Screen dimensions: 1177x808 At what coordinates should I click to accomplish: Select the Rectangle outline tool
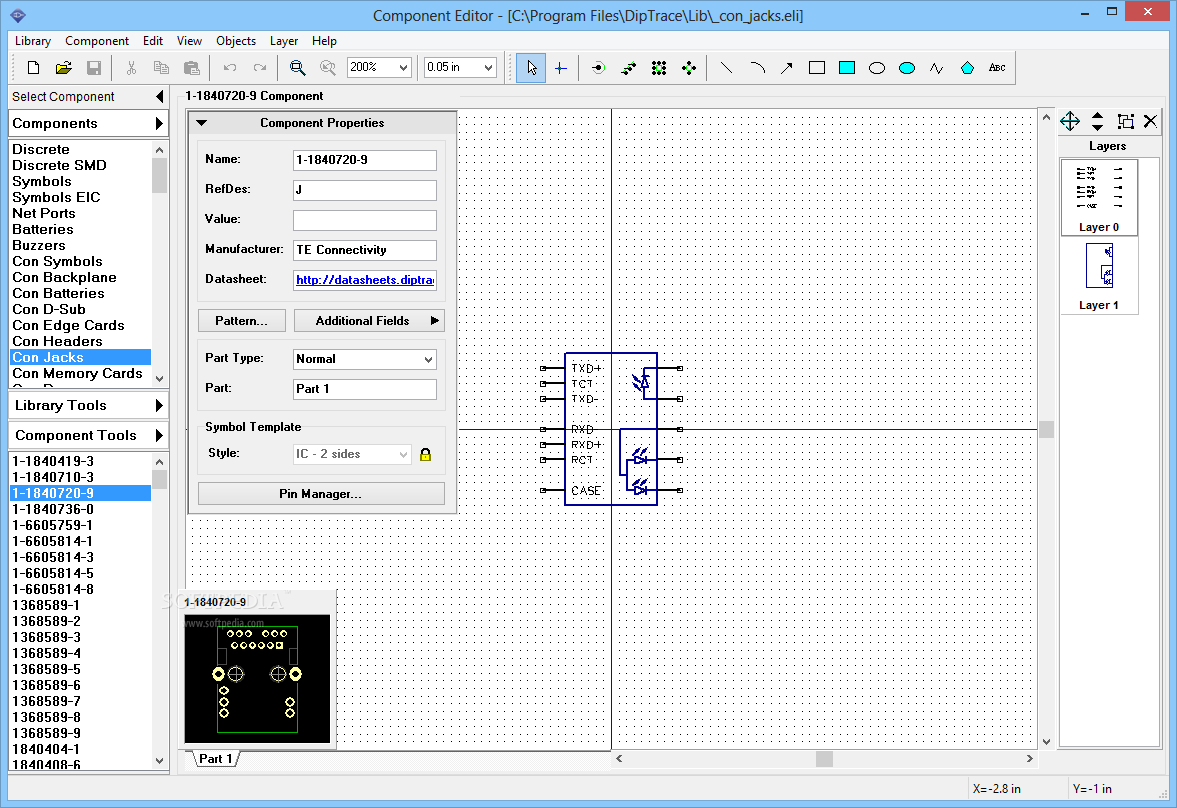click(x=817, y=68)
